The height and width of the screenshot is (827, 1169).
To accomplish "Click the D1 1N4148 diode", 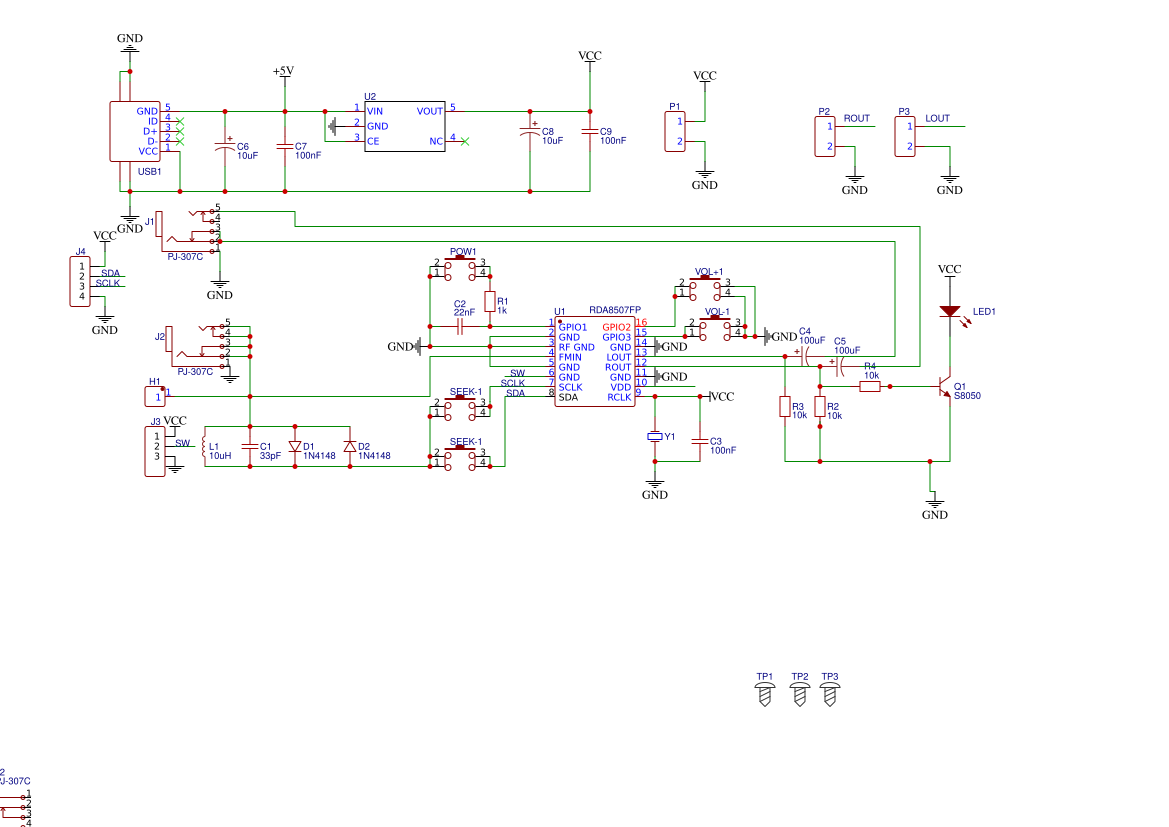I will click(x=295, y=447).
